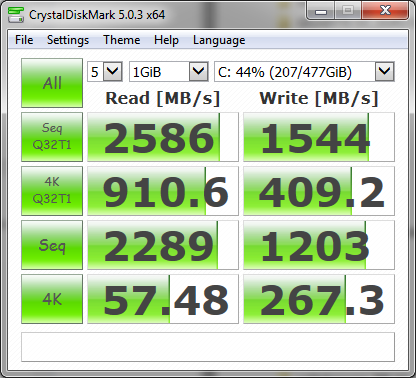
Task: Expand the C: drive selection dropdown
Action: click(x=385, y=71)
